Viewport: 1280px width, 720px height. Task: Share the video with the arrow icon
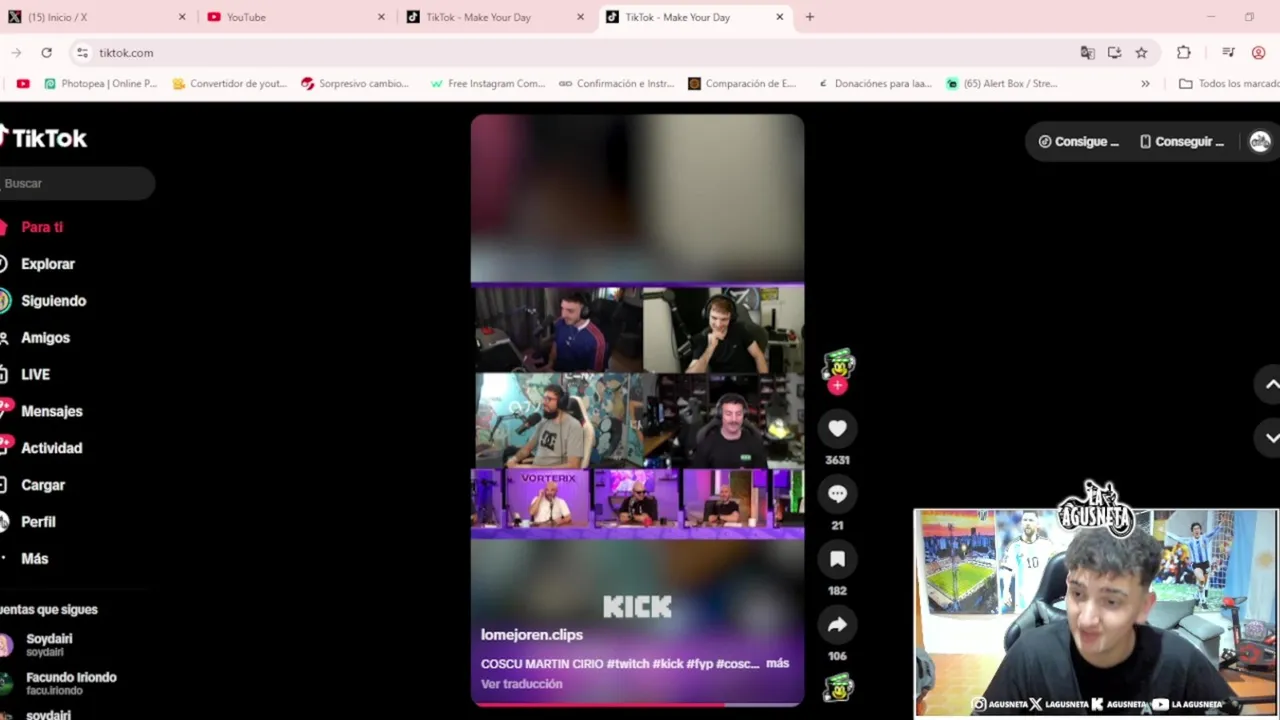pyautogui.click(x=837, y=625)
